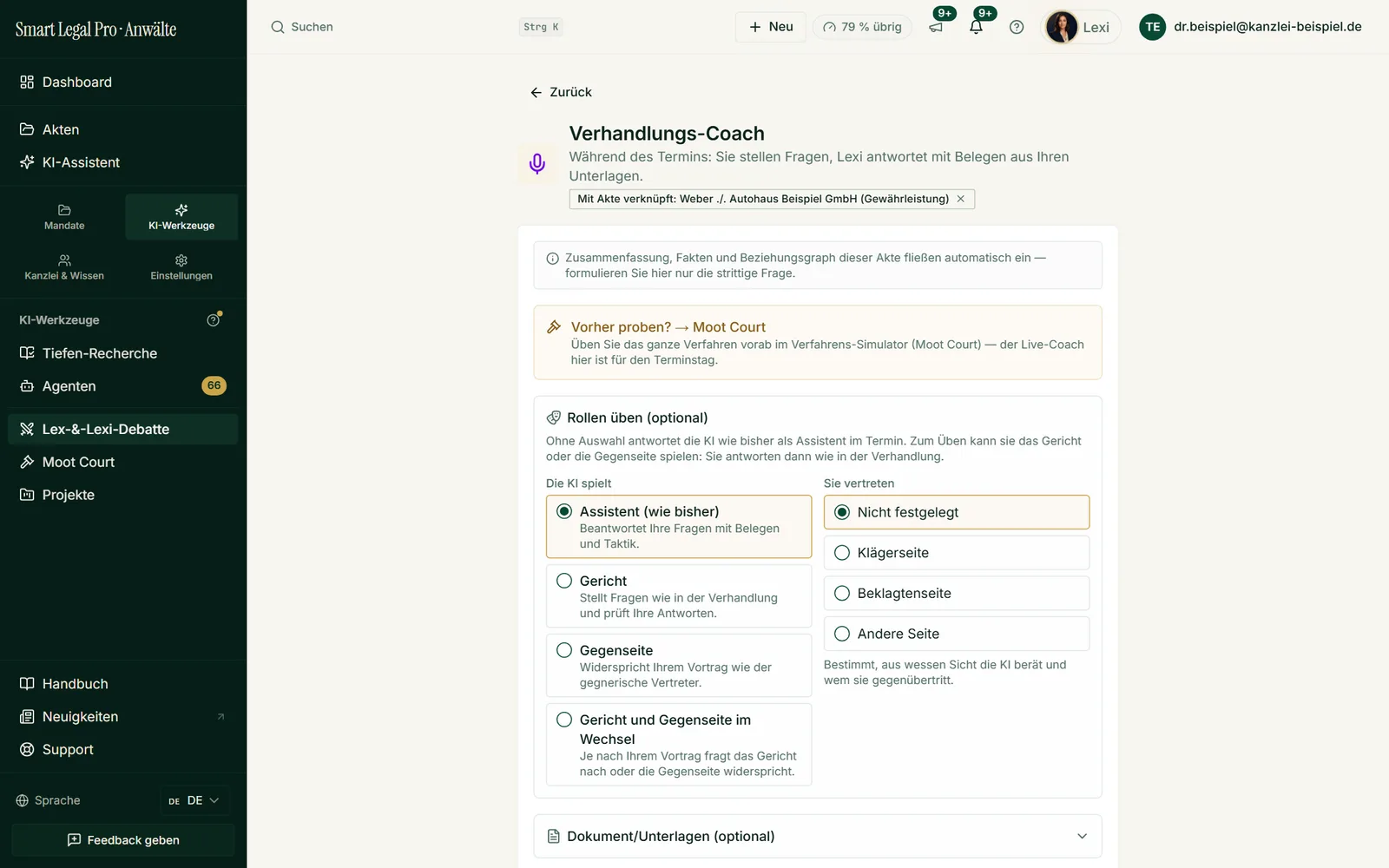Viewport: 1389px width, 868px height.
Task: Open Dashboard in sidebar
Action: (x=123, y=82)
